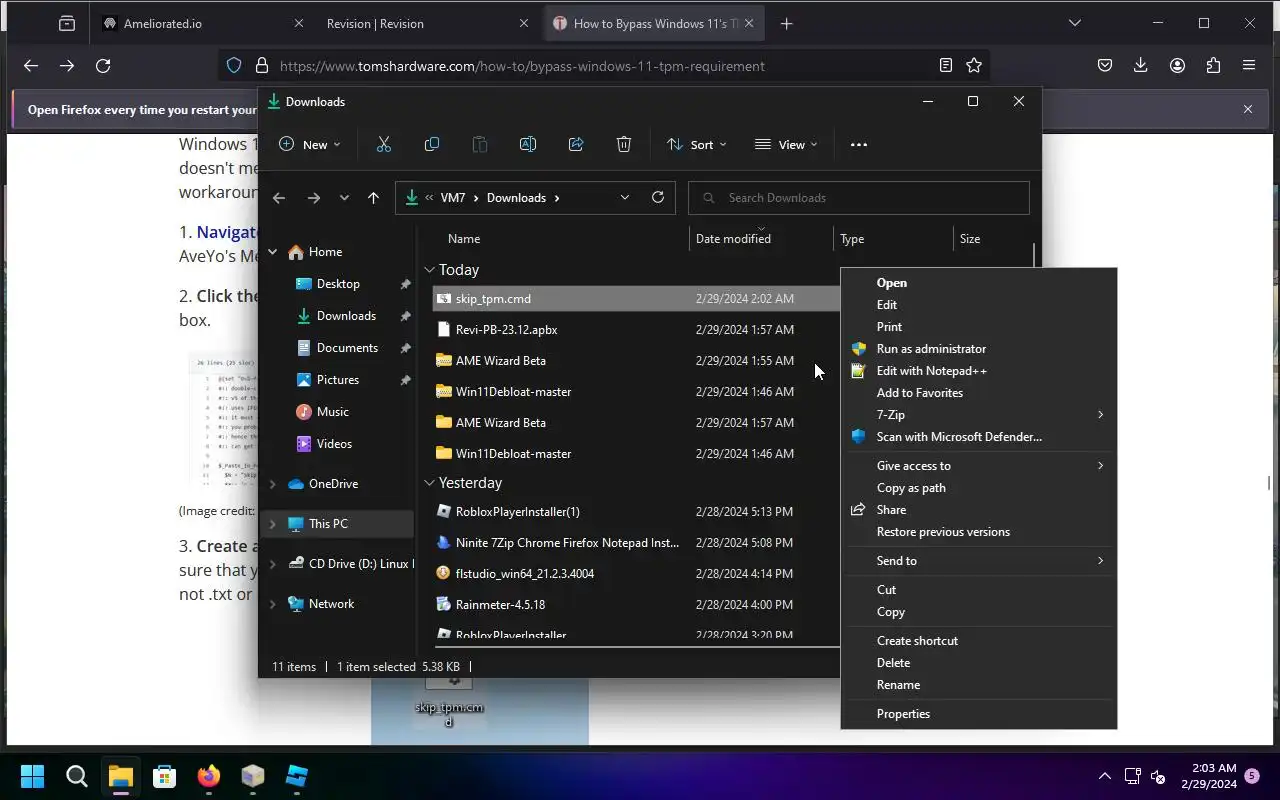Choose Run as administrator
Viewport: 1280px width, 800px height.
click(x=931, y=349)
